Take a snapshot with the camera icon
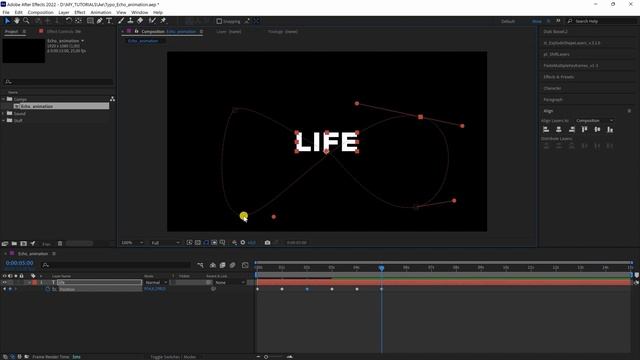Image resolution: width=640 pixels, height=360 pixels. pos(267,242)
